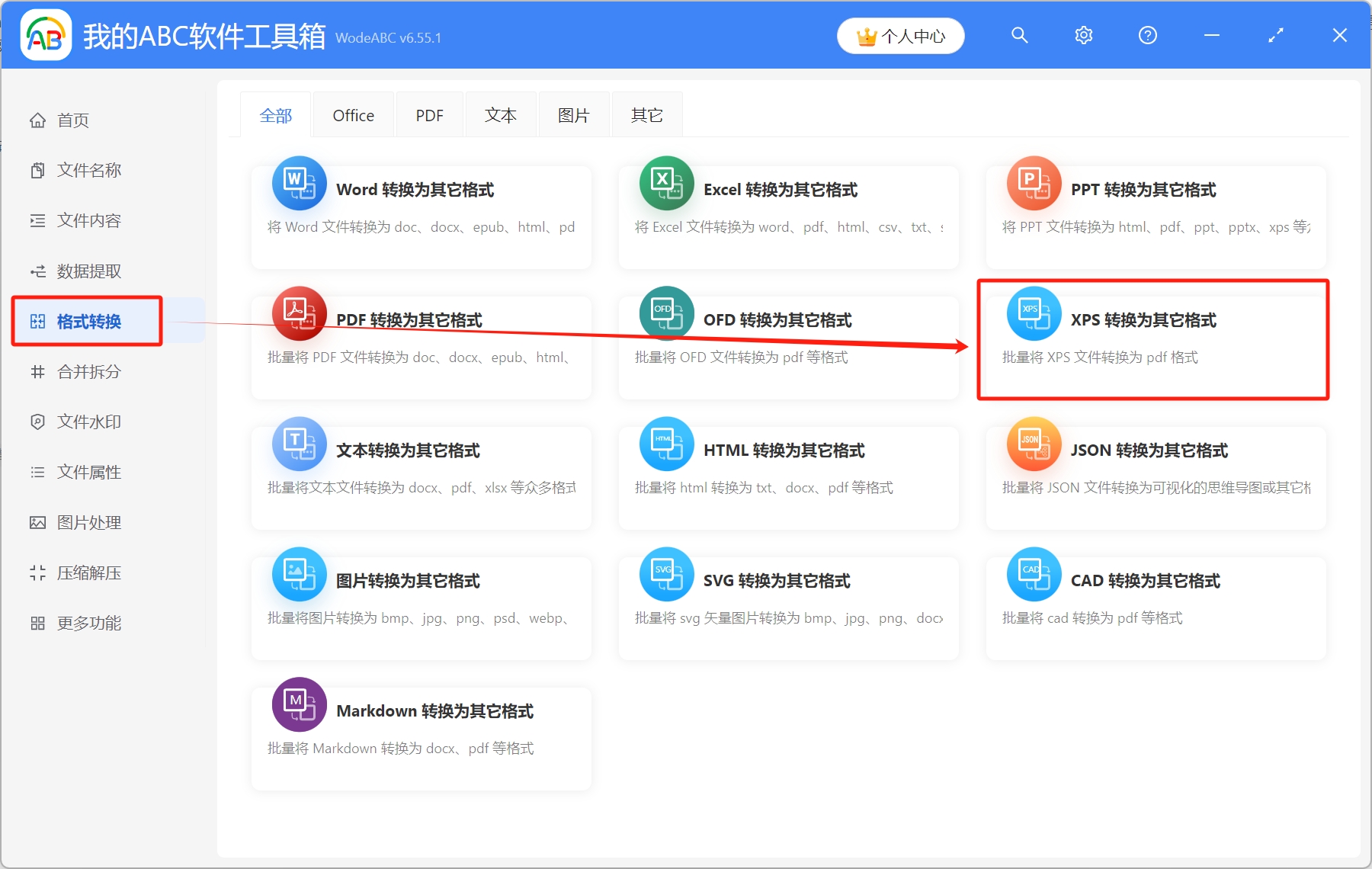Open 压缩解压 from the sidebar
Viewport: 1372px width, 869px height.
pyautogui.click(x=88, y=572)
